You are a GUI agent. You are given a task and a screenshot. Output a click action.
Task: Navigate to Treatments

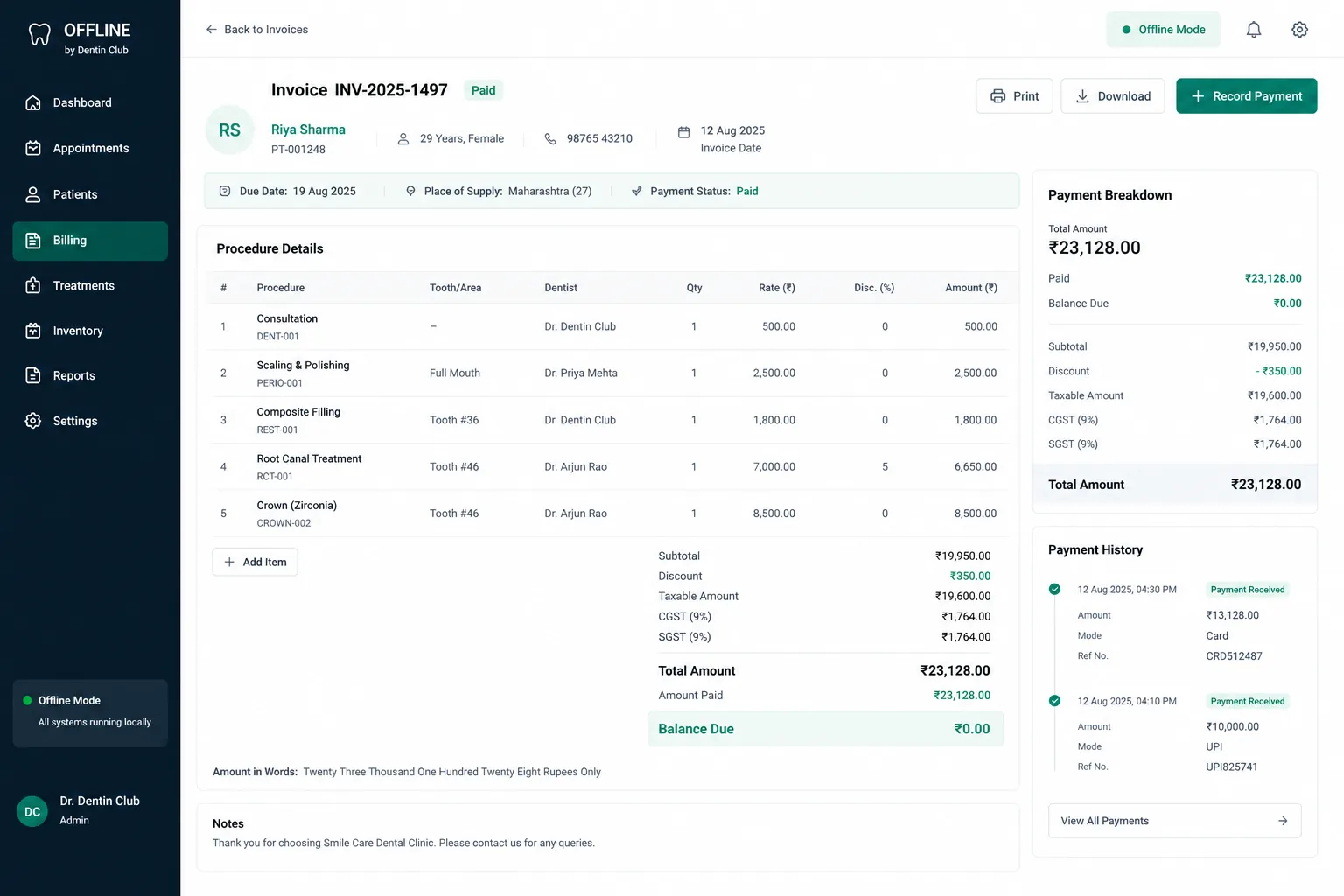pos(90,285)
